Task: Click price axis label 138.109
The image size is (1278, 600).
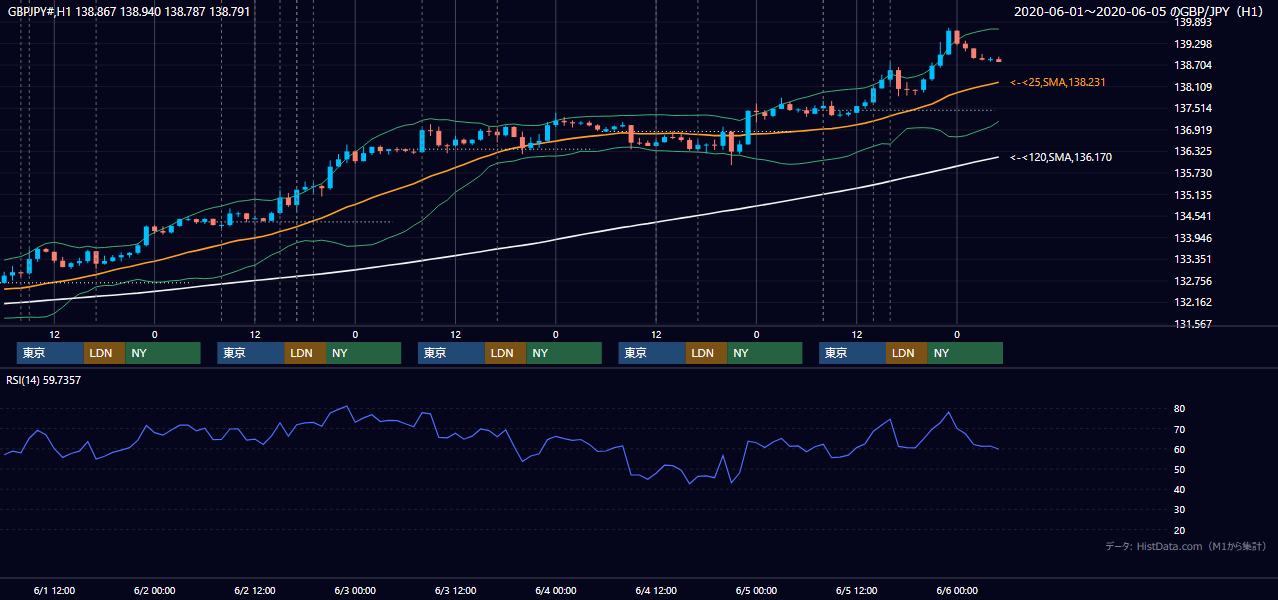Action: 1193,87
